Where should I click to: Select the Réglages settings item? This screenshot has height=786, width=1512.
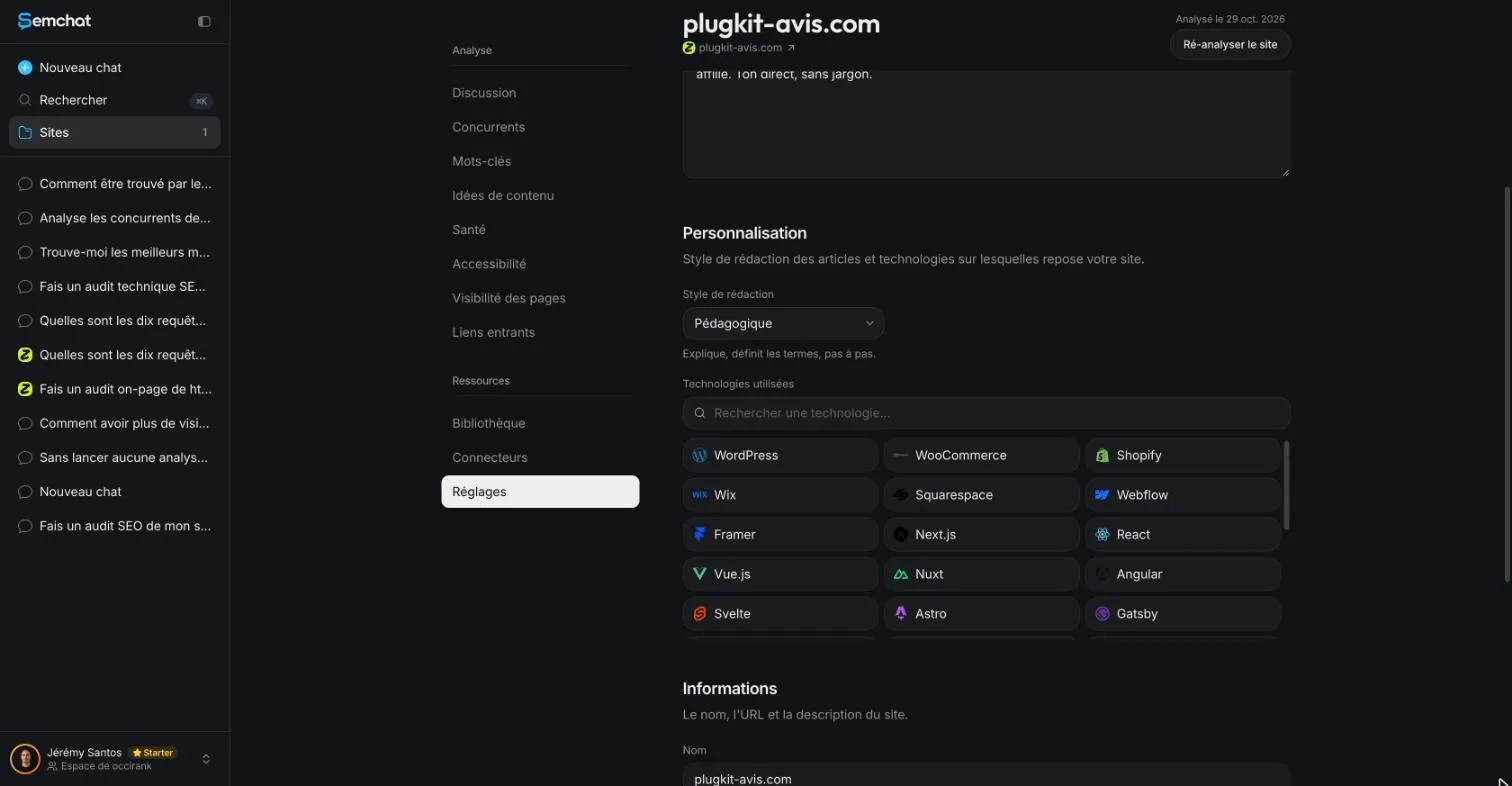pos(540,491)
